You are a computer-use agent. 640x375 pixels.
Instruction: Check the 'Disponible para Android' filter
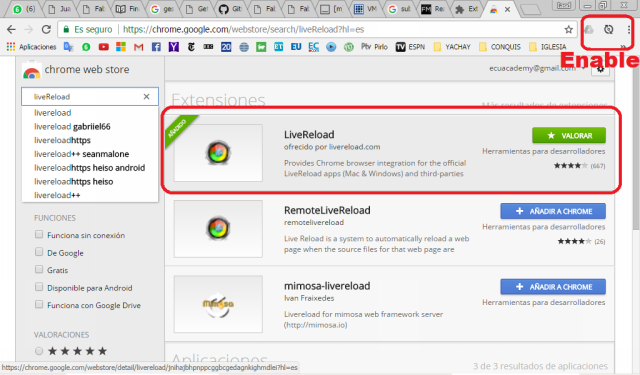tap(39, 287)
